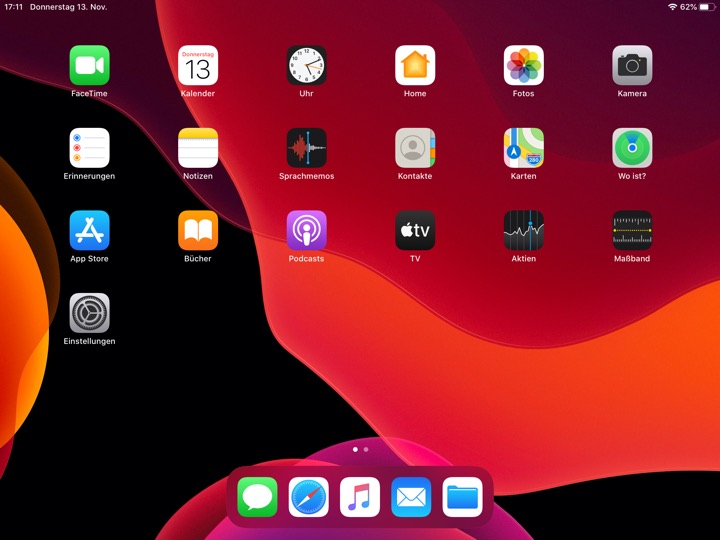Tap the 62% battery percentage text
The width and height of the screenshot is (720, 540).
point(688,7)
